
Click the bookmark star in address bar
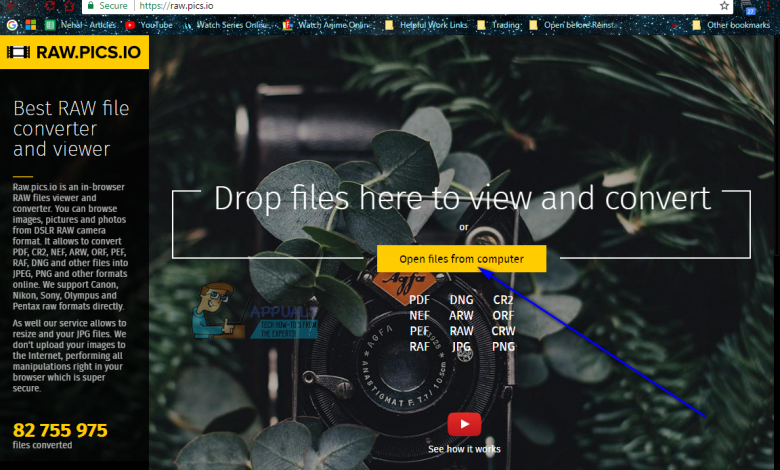point(724,6)
